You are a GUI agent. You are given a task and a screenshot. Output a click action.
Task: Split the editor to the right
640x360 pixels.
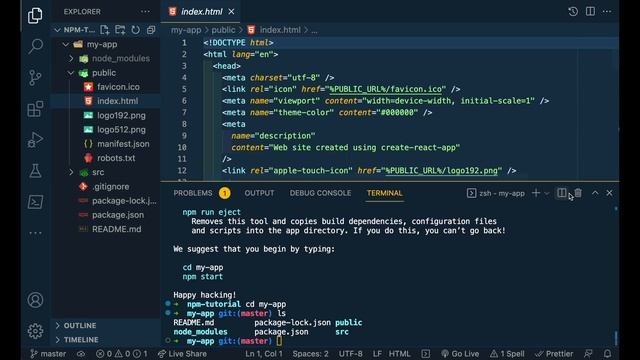[590, 11]
